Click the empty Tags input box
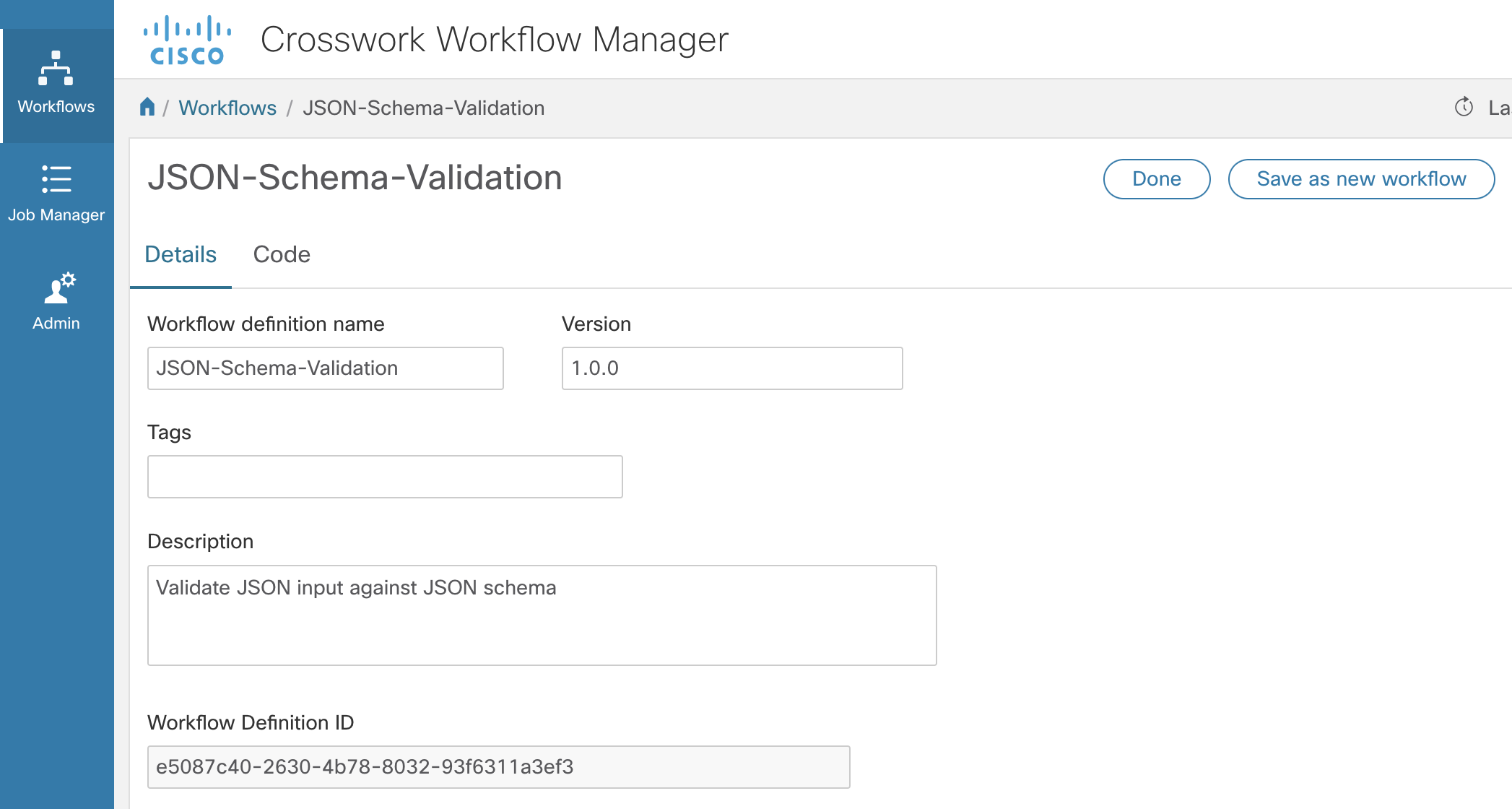 pos(384,477)
